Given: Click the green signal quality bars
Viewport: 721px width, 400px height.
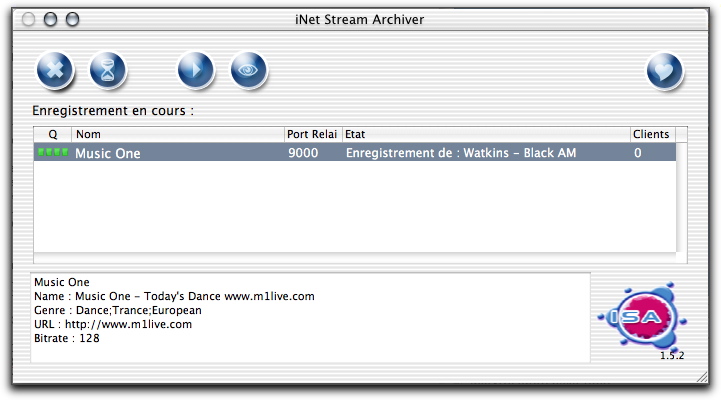Looking at the screenshot, I should click(x=53, y=152).
